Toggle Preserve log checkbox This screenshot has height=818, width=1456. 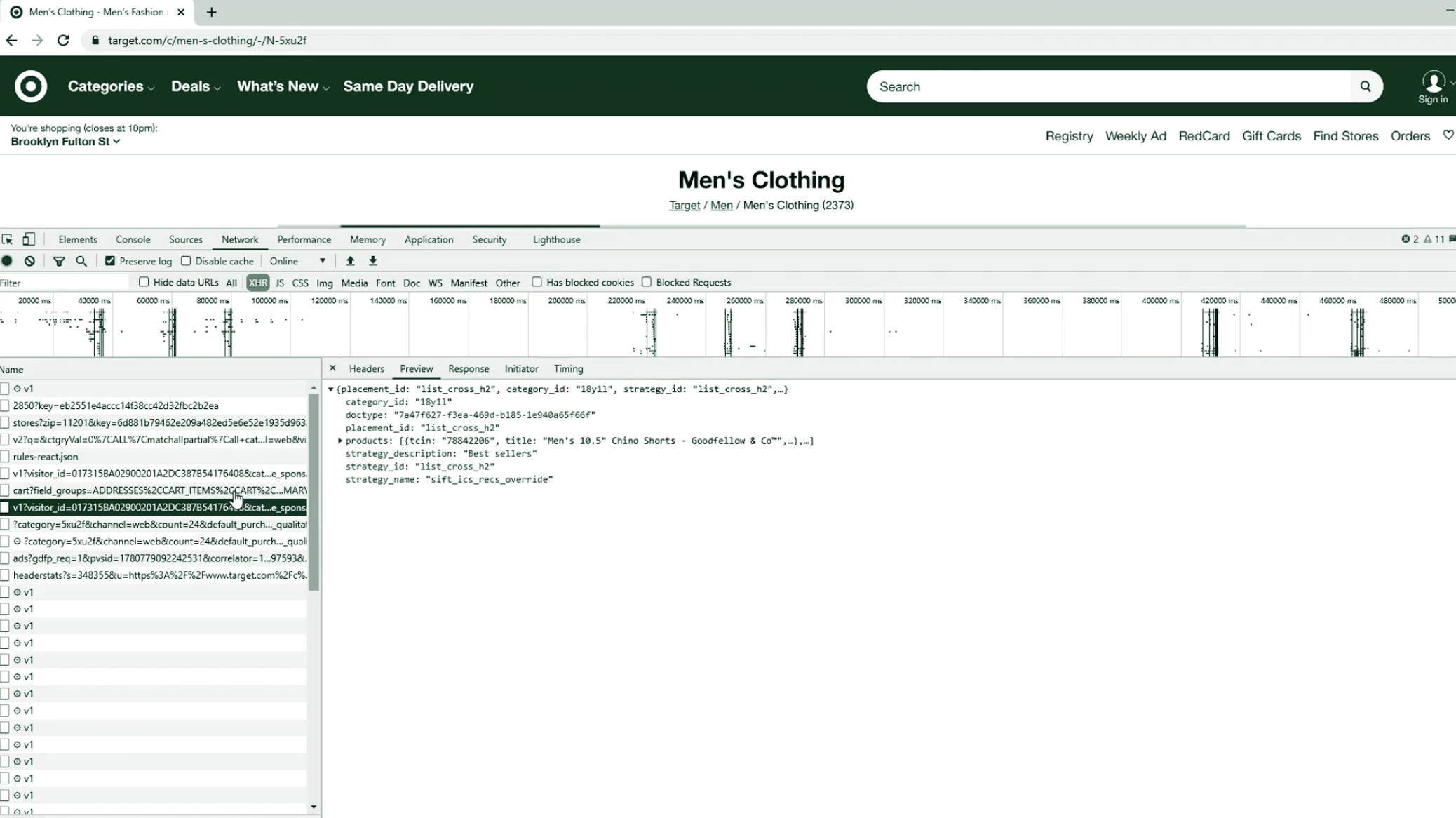(x=110, y=261)
